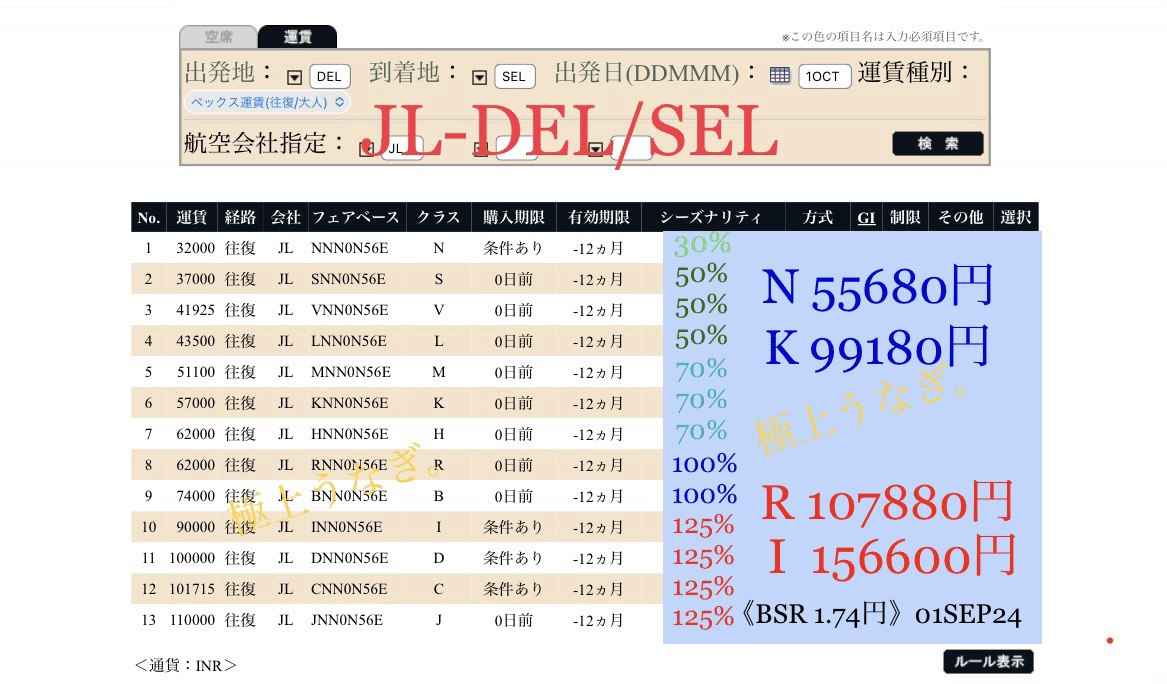Click the 検索 search button
The height and width of the screenshot is (684, 1167).
tap(938, 144)
